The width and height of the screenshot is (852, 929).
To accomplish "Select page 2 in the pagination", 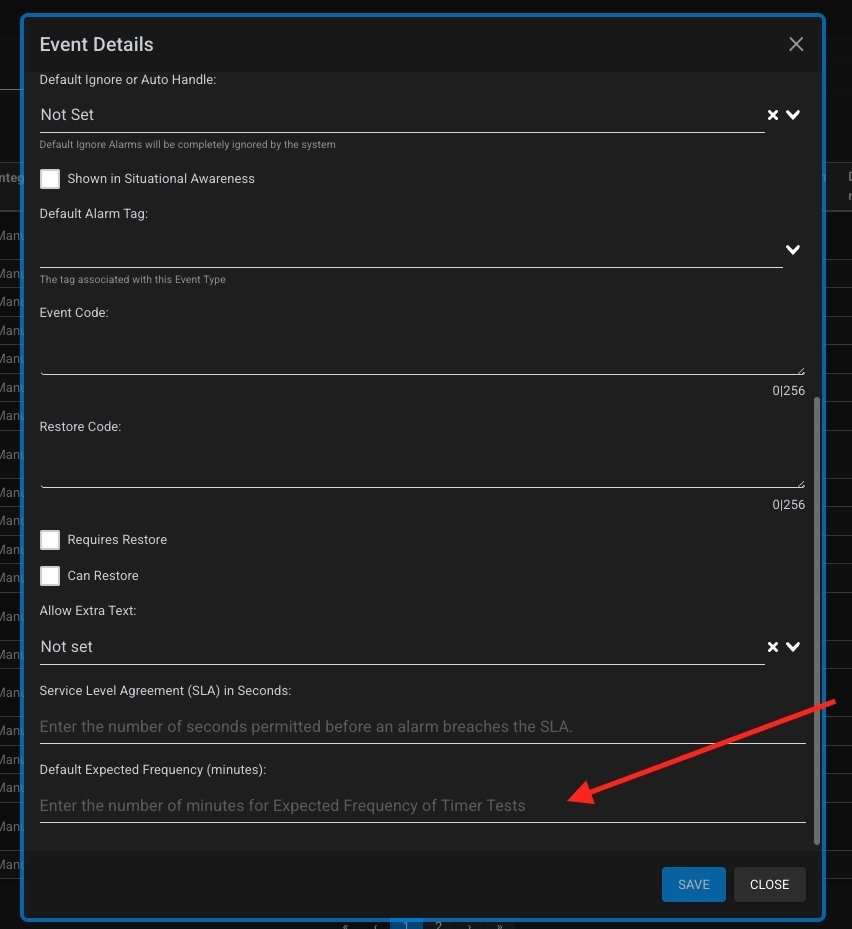I will (x=438, y=926).
